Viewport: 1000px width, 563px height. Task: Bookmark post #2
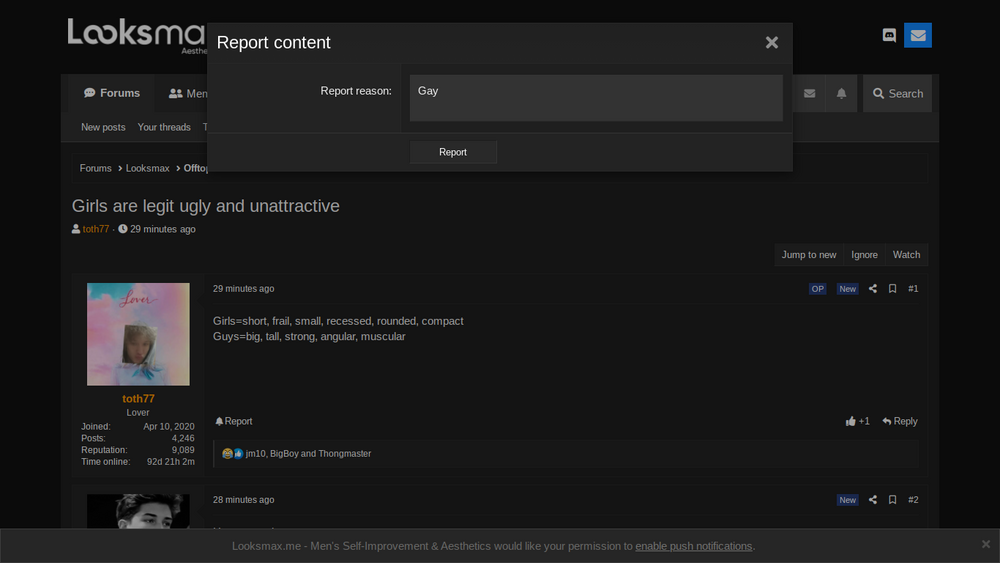892,500
